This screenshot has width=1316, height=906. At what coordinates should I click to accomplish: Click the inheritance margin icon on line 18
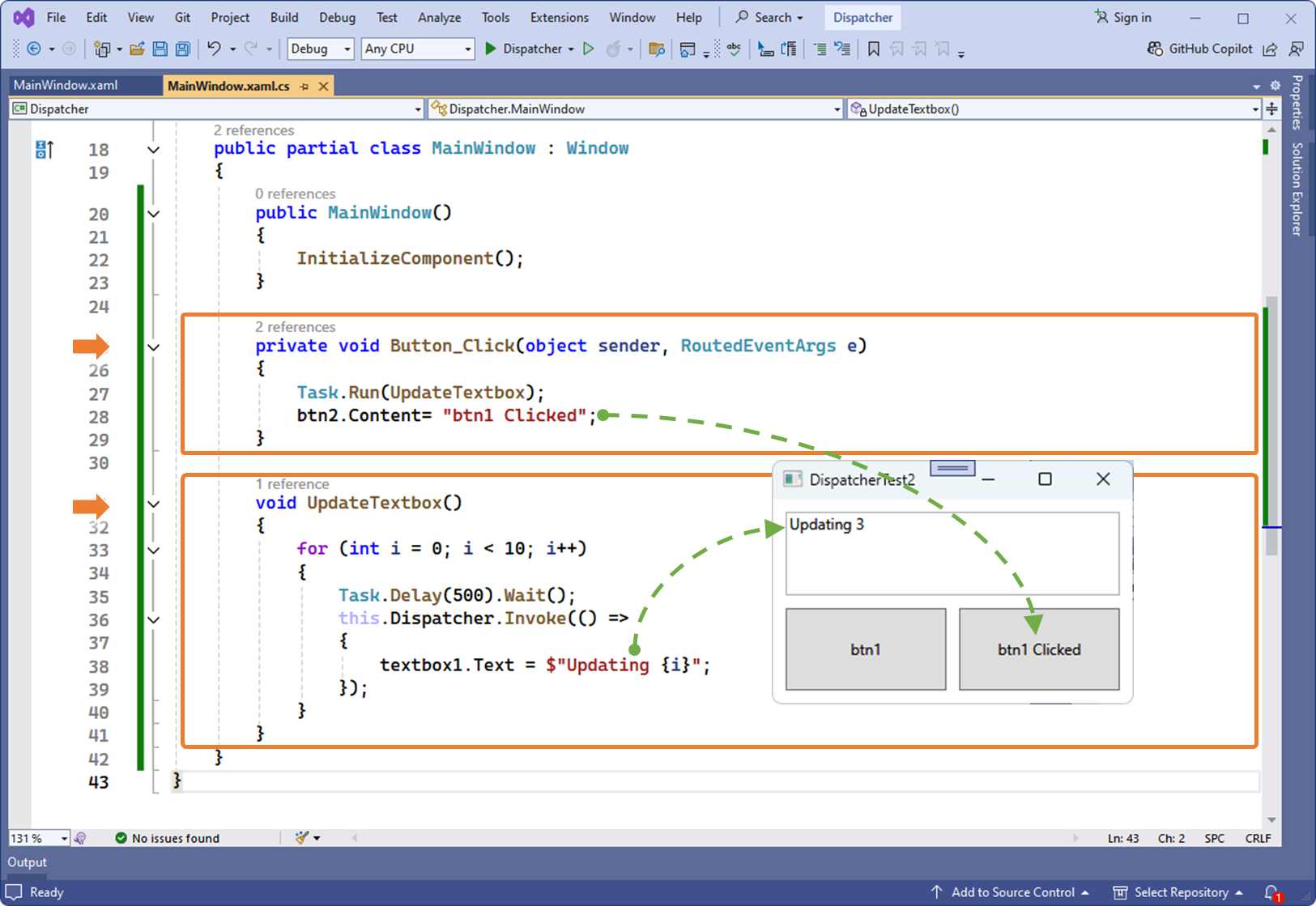pos(45,149)
